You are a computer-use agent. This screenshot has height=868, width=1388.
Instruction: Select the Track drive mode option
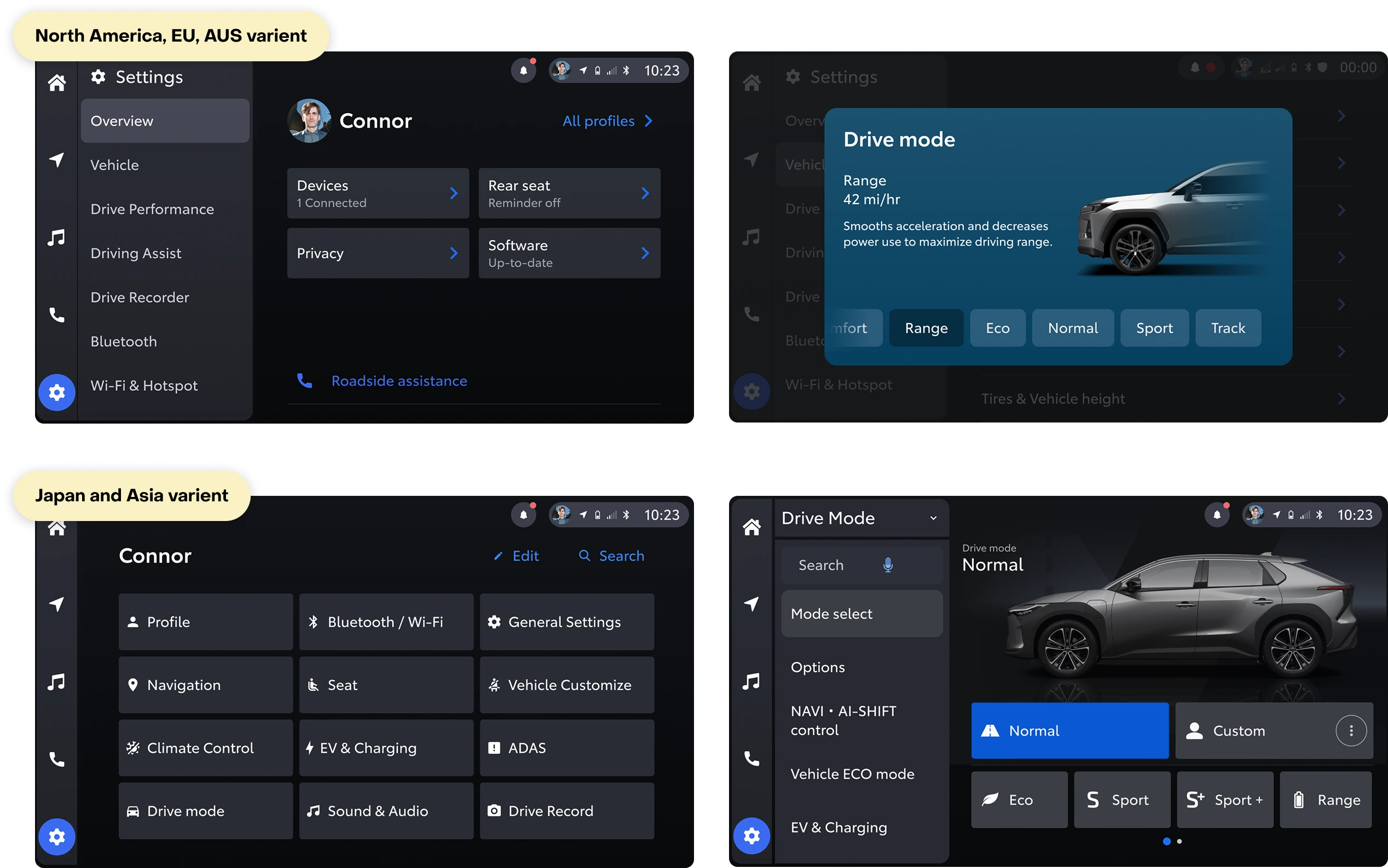[1228, 328]
